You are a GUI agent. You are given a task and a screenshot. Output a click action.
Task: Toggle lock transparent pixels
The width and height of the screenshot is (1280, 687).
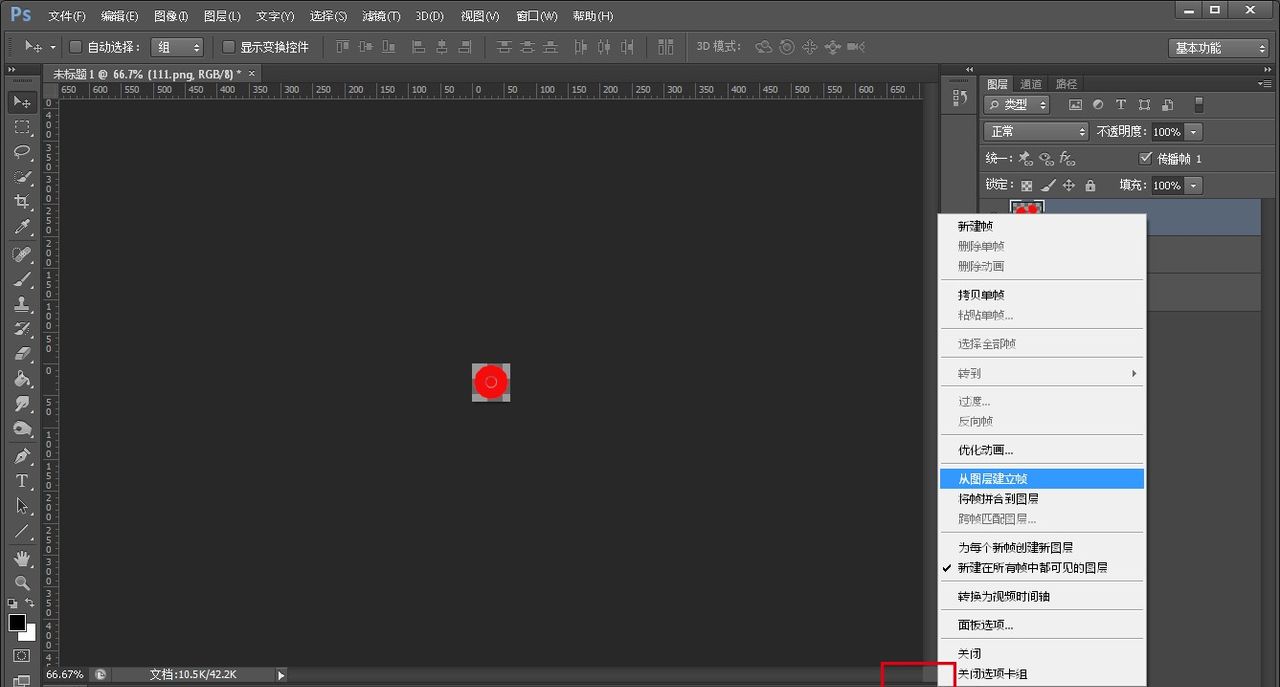pyautogui.click(x=1026, y=185)
